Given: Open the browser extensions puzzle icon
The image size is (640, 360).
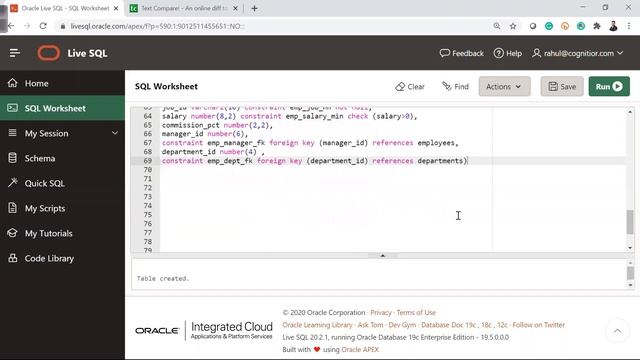Looking at the screenshot, I should 597,26.
